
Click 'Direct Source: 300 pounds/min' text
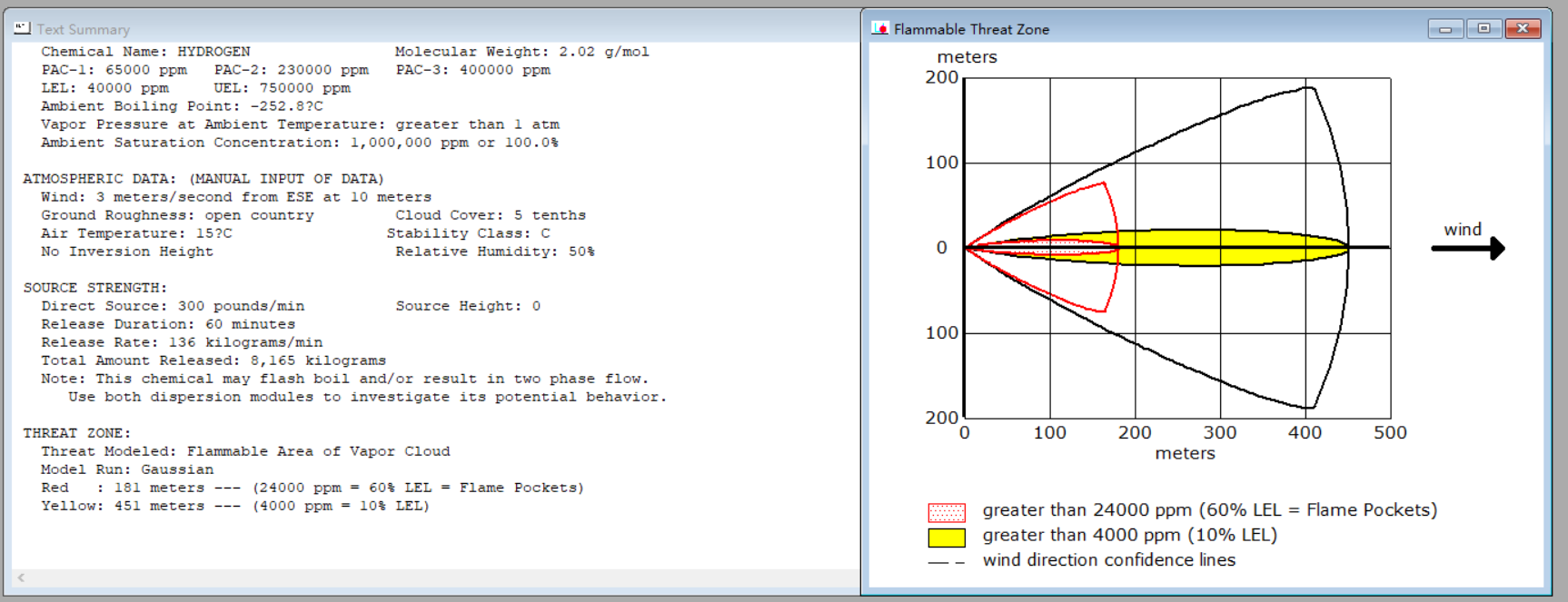click(173, 306)
